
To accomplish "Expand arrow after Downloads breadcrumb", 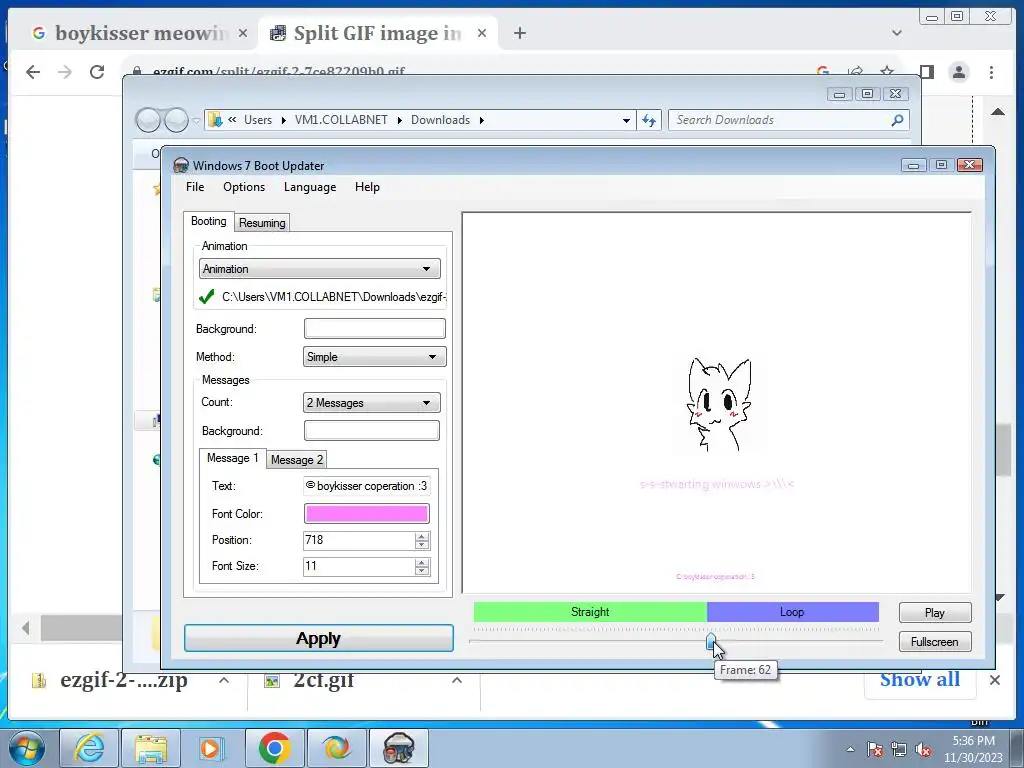I will coord(482,120).
